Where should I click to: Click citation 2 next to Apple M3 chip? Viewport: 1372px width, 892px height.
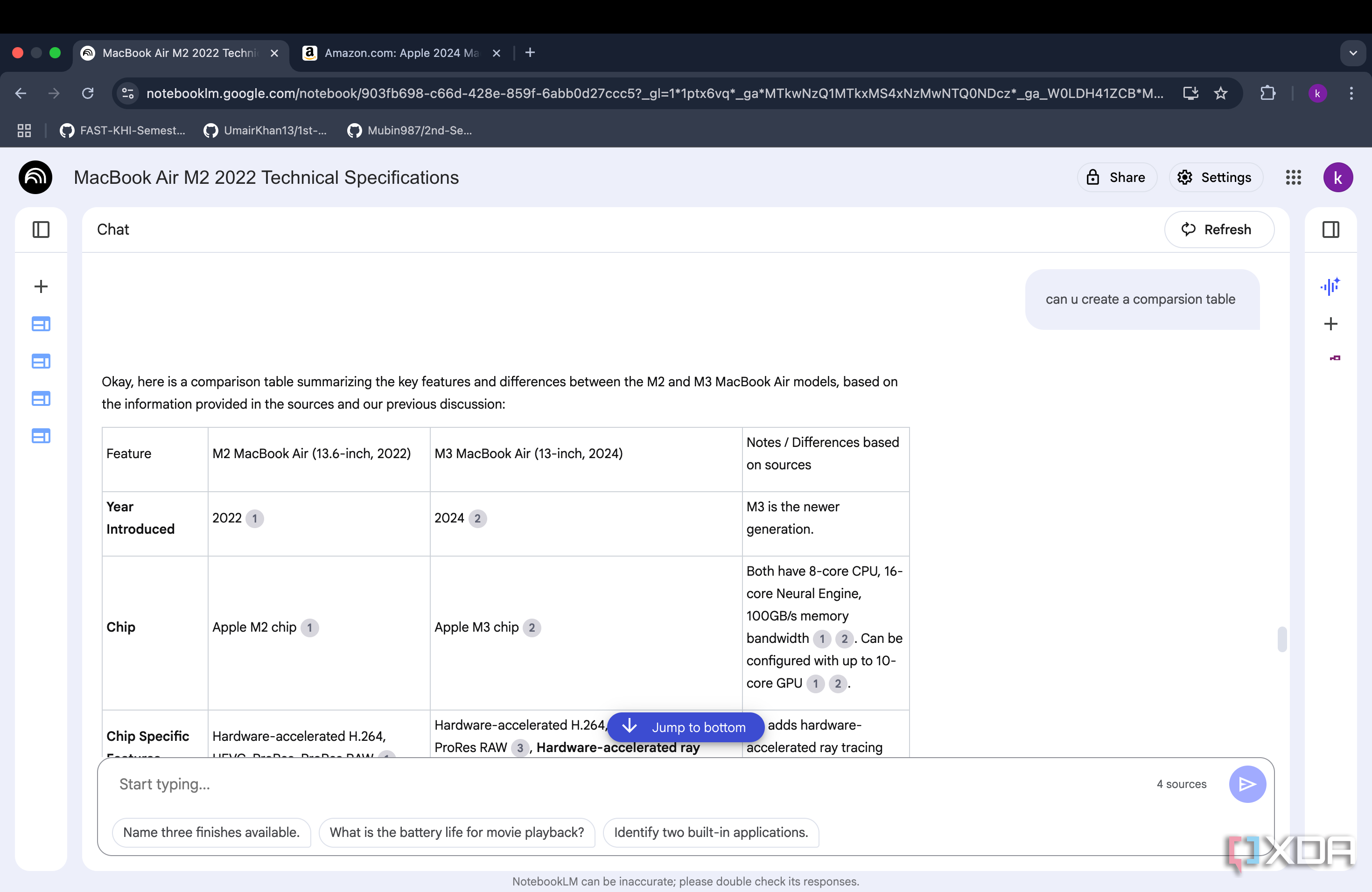[x=532, y=627]
